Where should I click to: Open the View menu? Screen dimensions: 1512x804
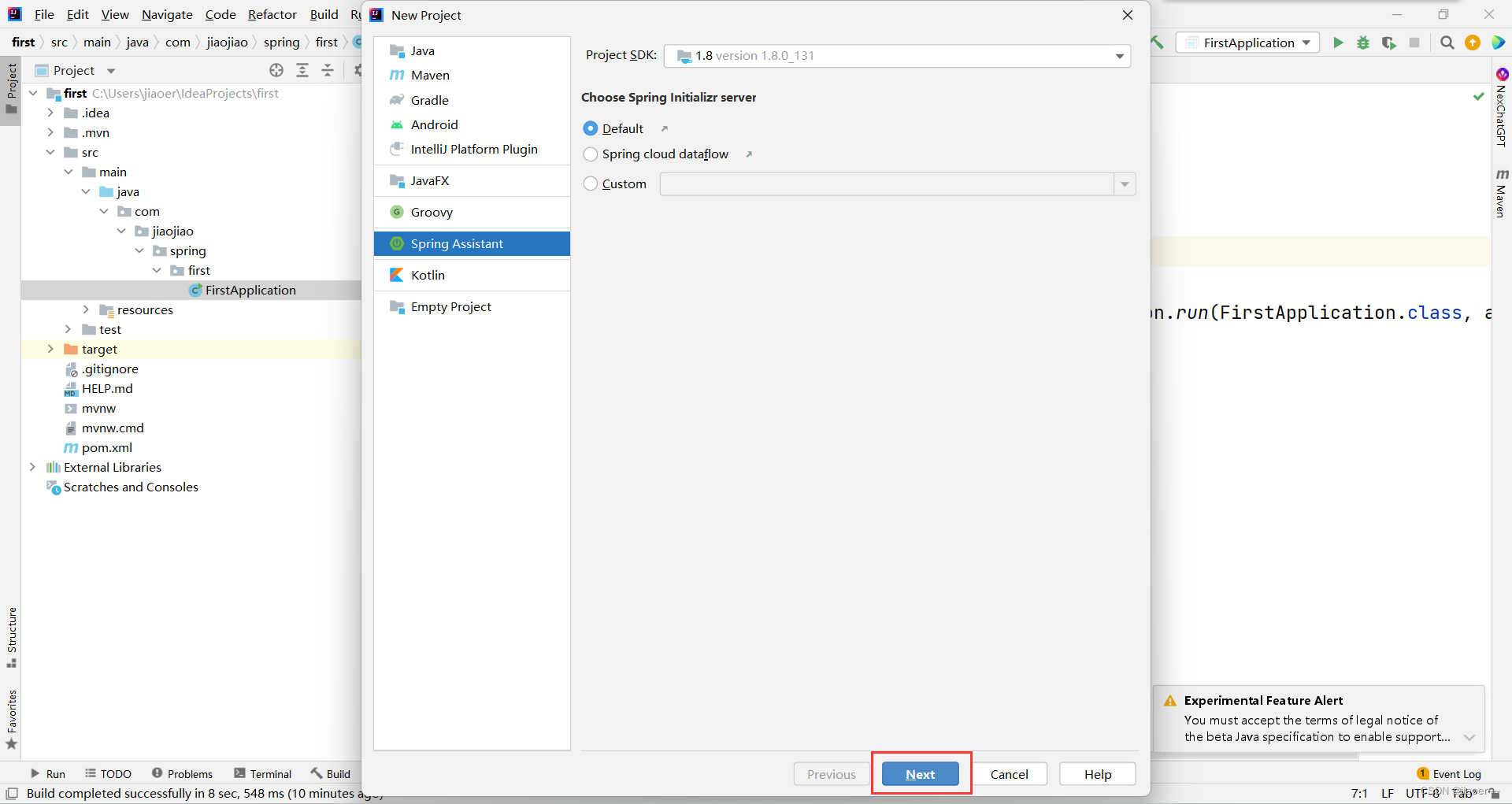tap(115, 14)
